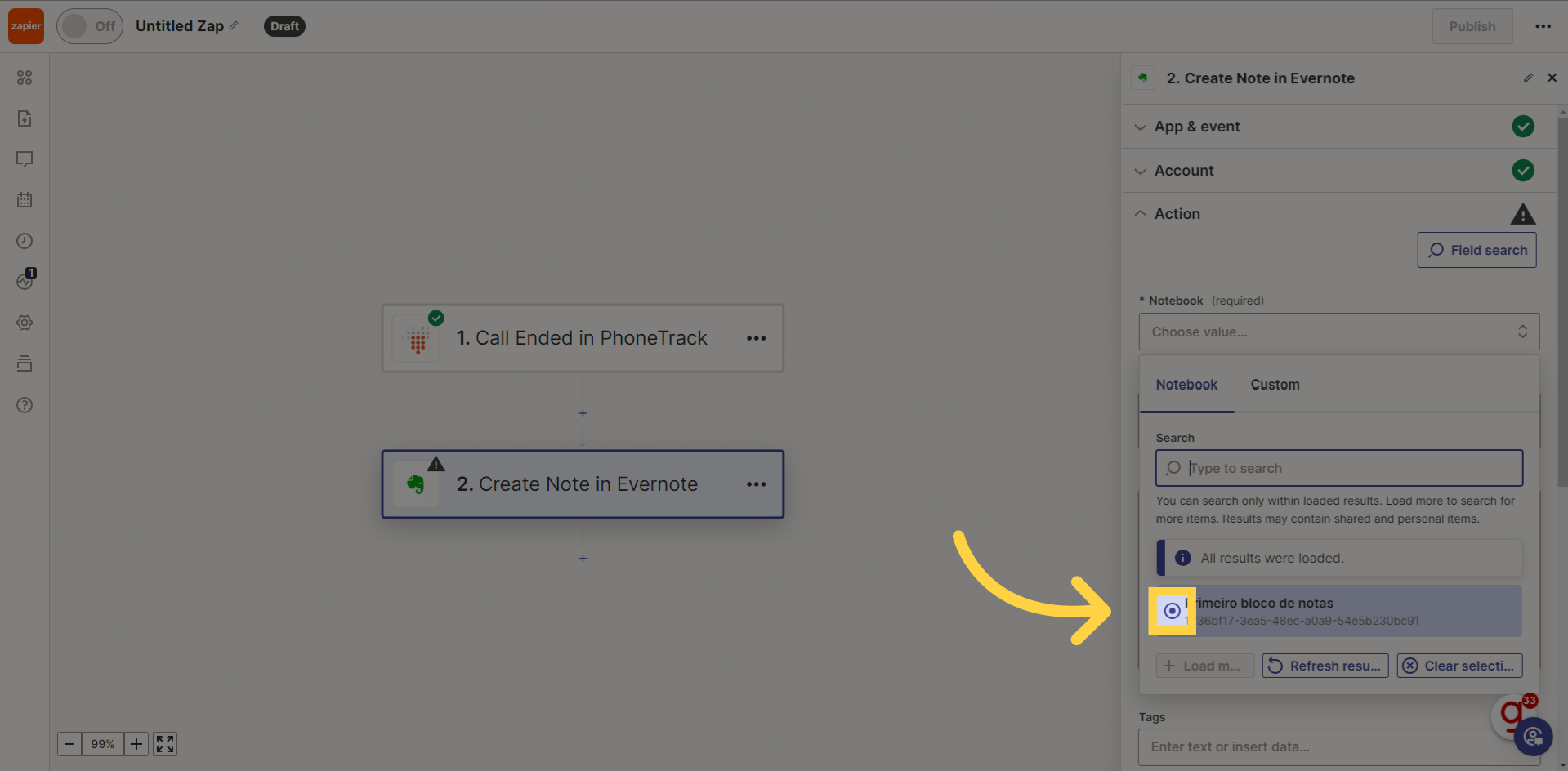
Task: Click the Evernote icon in panel header
Action: pos(1143,78)
